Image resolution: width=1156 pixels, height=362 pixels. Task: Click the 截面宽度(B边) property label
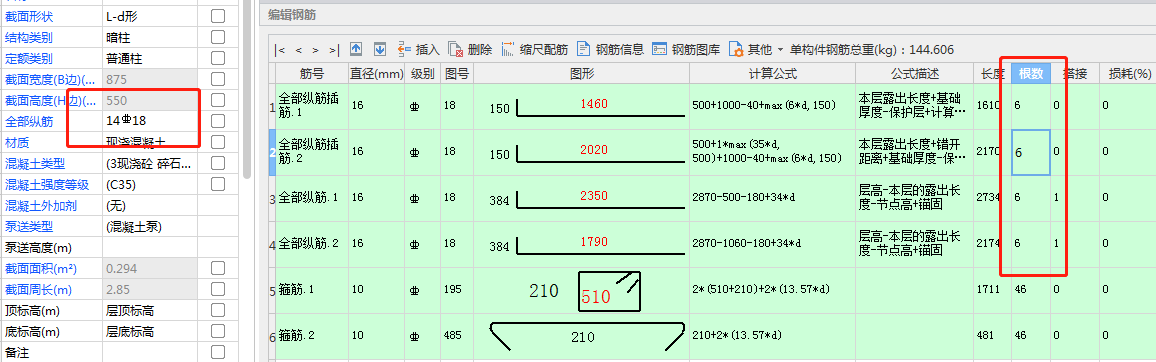[50, 79]
